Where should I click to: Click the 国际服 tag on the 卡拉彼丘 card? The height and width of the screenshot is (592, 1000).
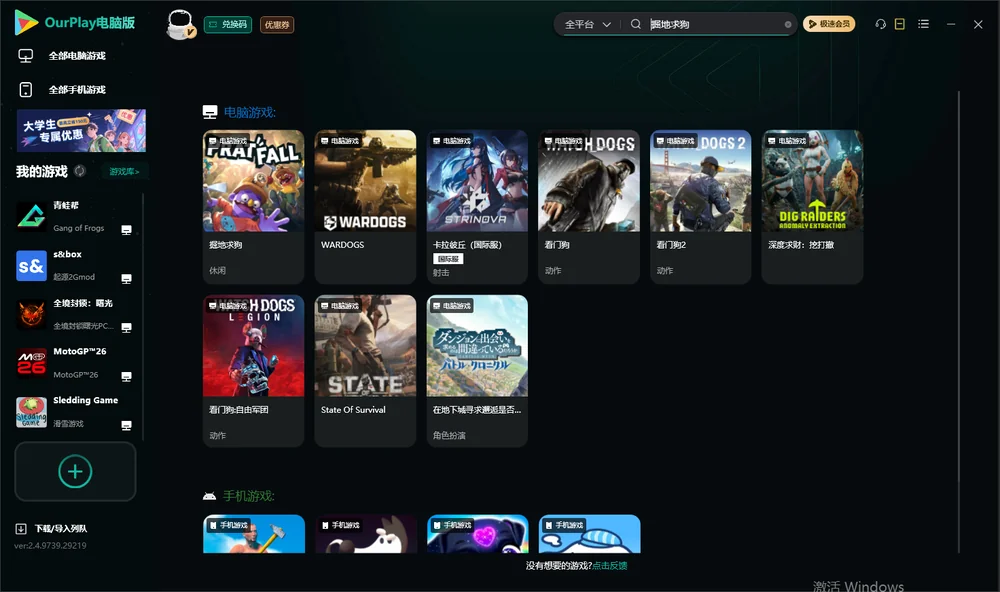tap(448, 258)
